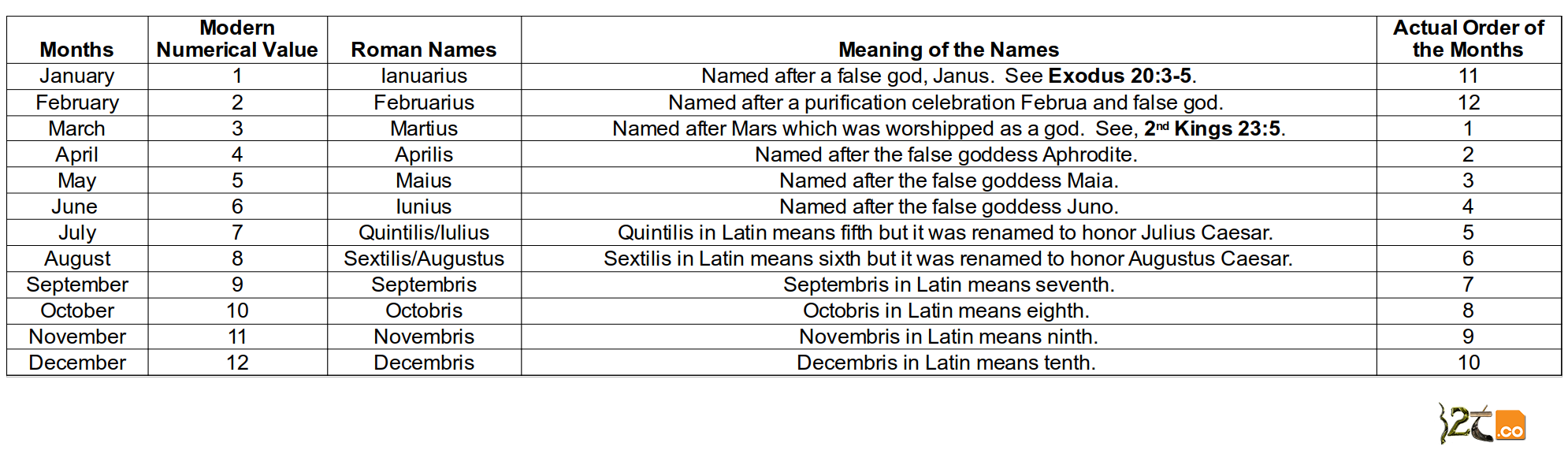Click the September month cell
1568x454 pixels.
pos(77,285)
